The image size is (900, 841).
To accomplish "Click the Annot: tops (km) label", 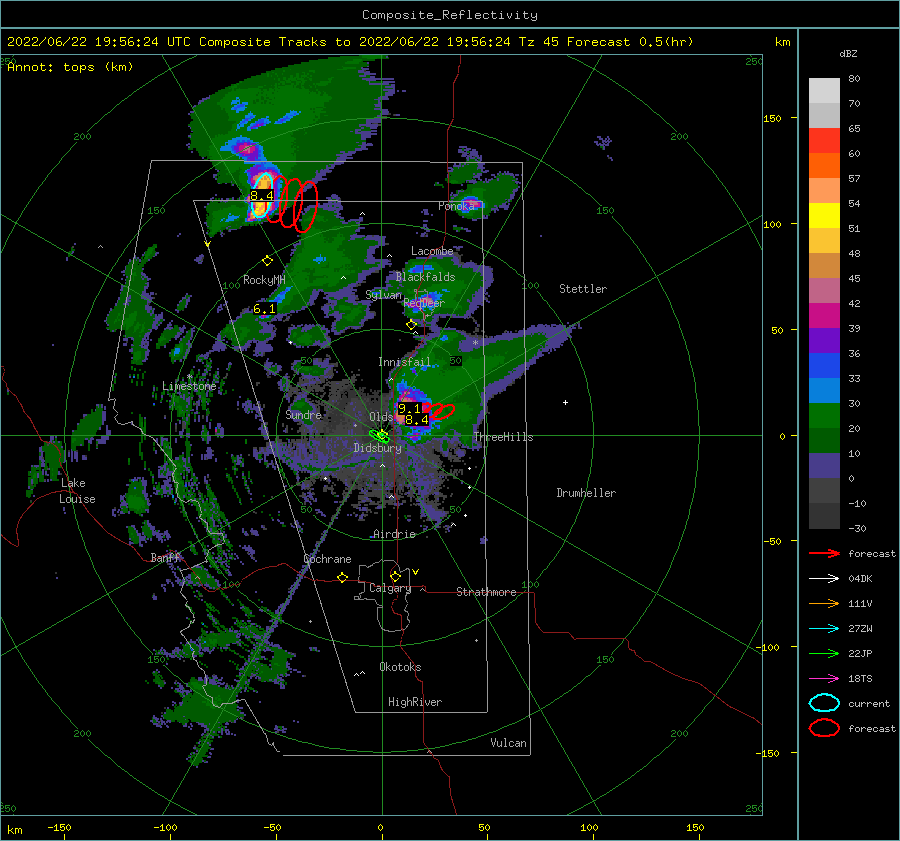I will pos(70,67).
